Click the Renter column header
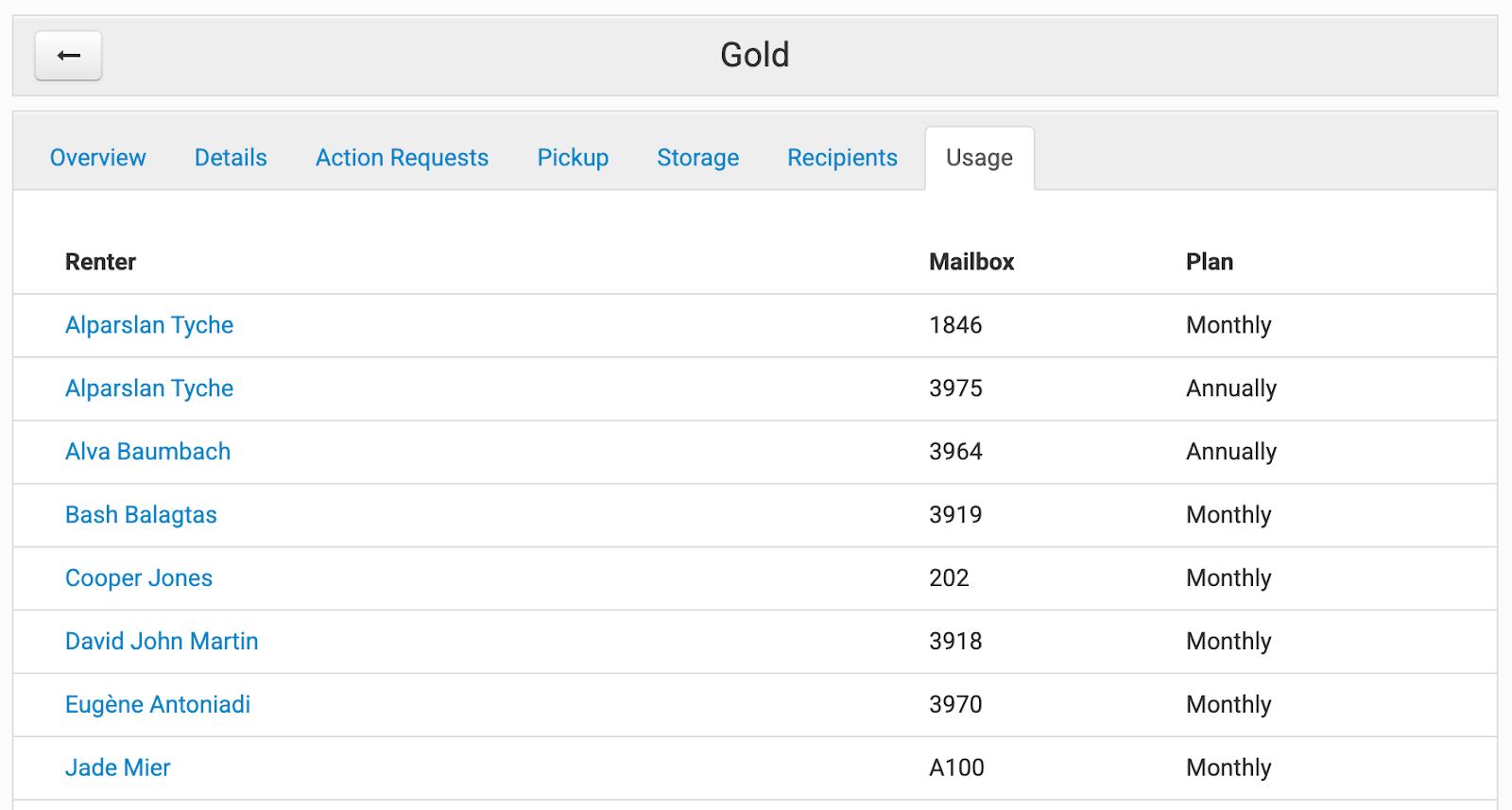The image size is (1512, 810). click(x=100, y=262)
